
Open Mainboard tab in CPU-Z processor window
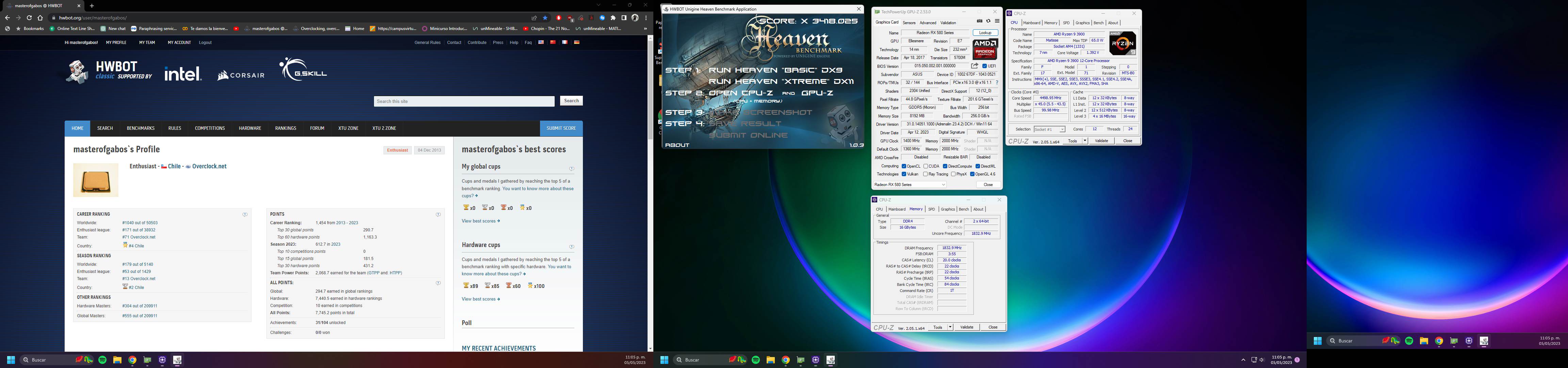(x=1032, y=22)
